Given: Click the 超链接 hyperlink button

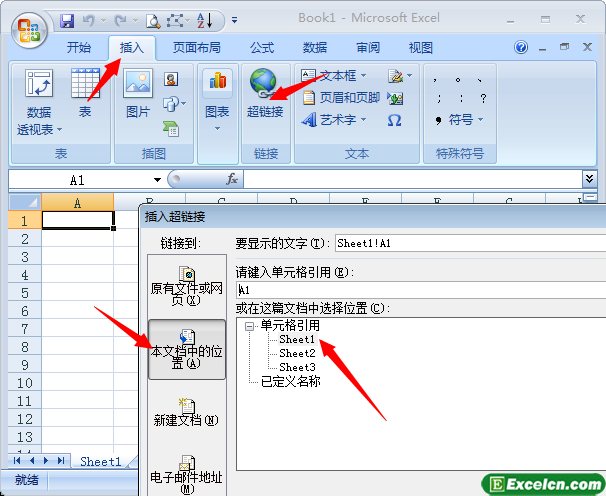Looking at the screenshot, I should pos(265,93).
